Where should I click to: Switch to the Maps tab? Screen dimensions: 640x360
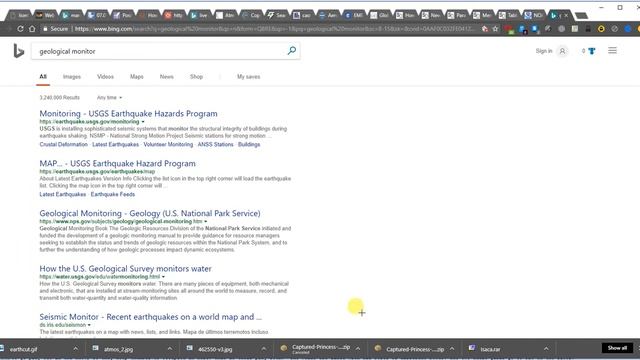pyautogui.click(x=137, y=77)
